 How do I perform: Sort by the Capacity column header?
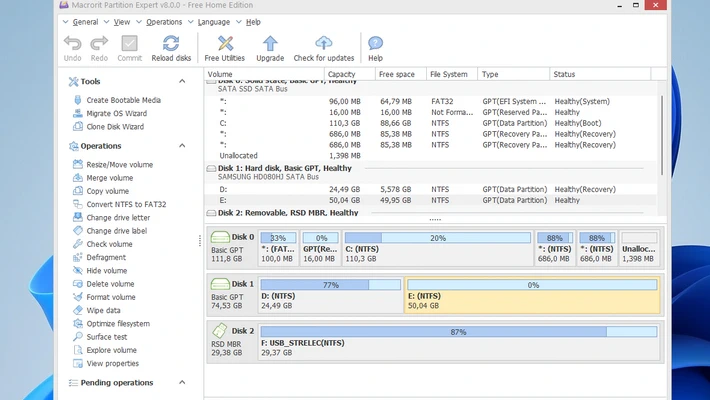coord(350,74)
